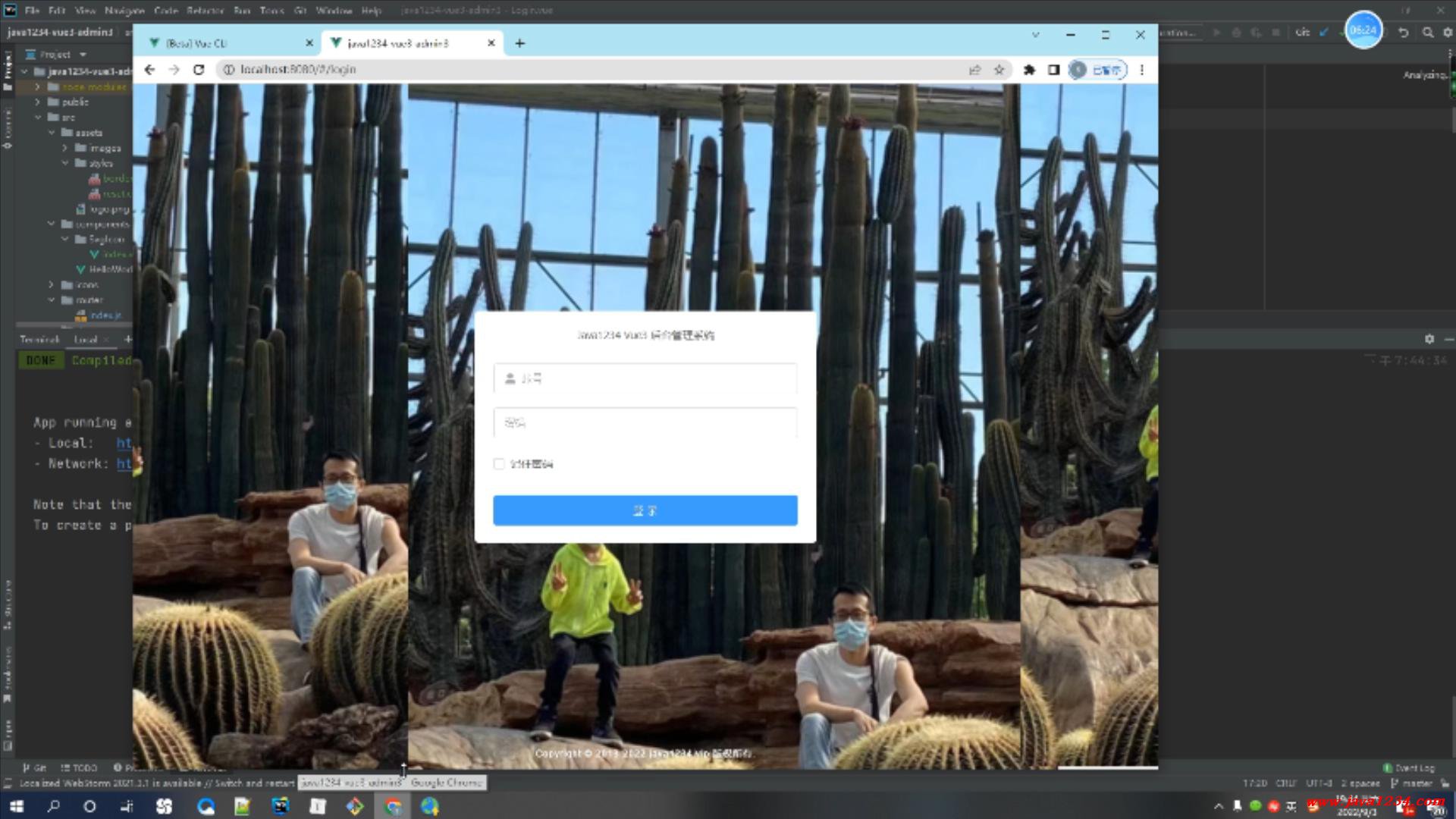
Task: Open the TODO tool window
Action: (79, 767)
